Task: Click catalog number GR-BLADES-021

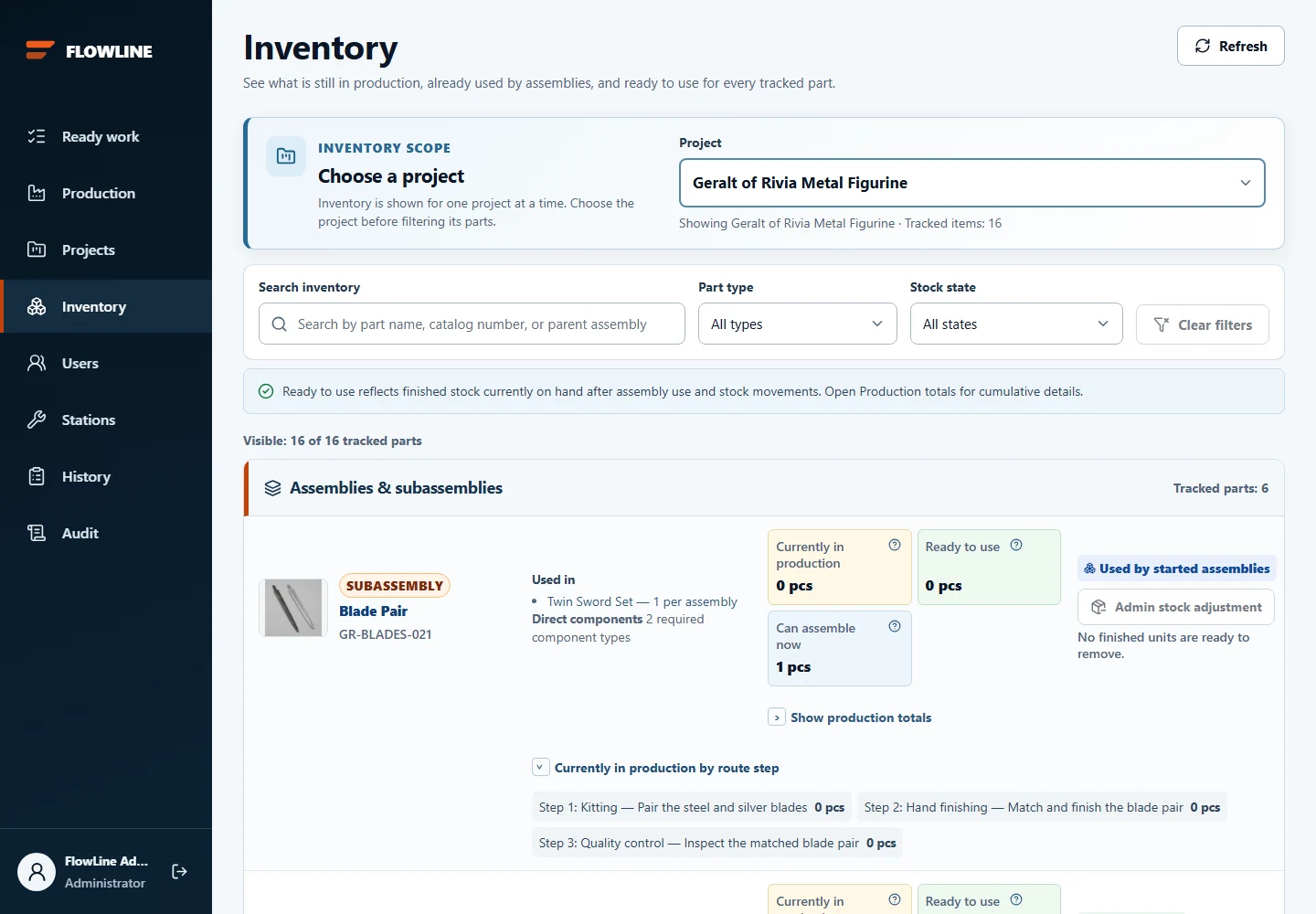Action: point(386,634)
